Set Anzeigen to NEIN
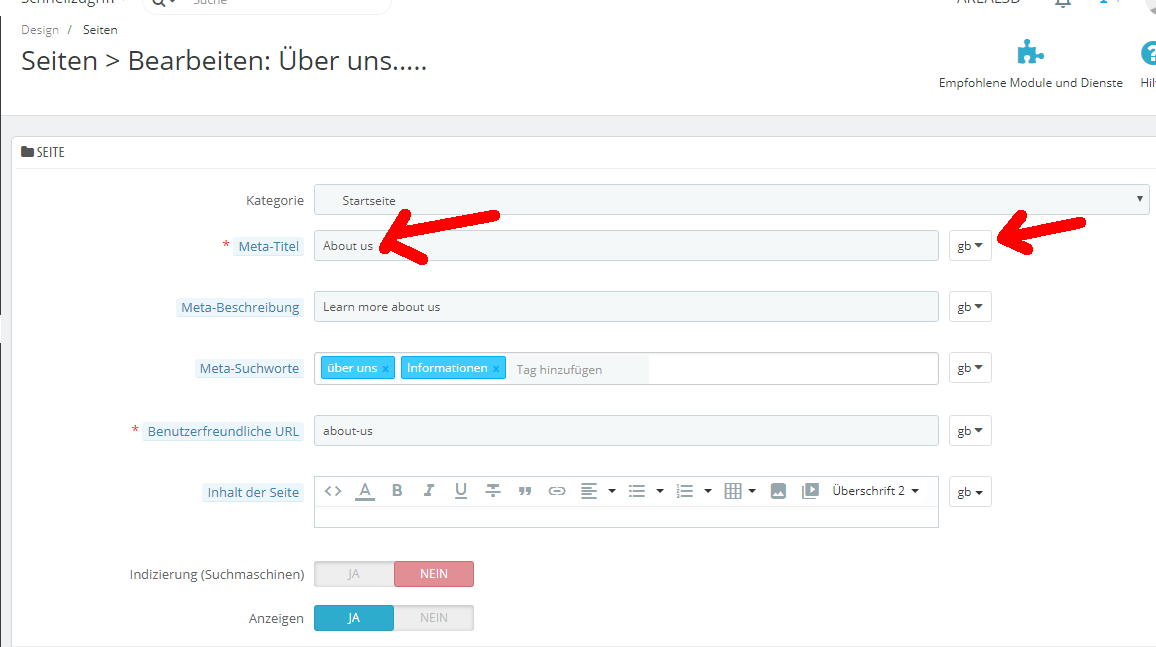The image size is (1156, 647). (434, 618)
